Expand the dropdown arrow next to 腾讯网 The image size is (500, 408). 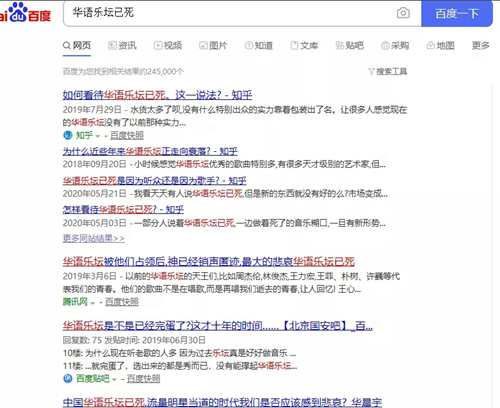(92, 303)
